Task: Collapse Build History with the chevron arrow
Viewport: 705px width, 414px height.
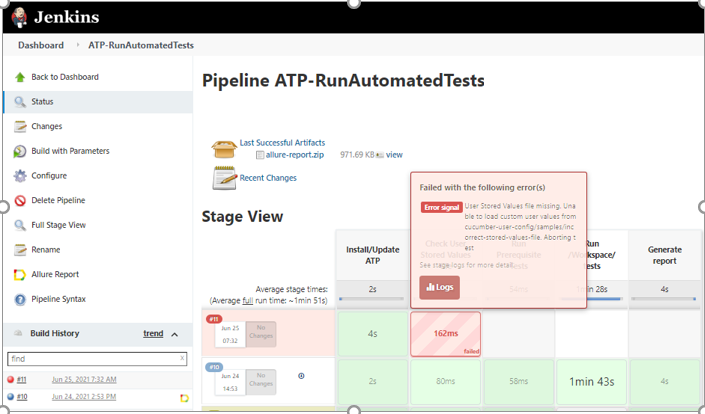Action: coord(174,334)
